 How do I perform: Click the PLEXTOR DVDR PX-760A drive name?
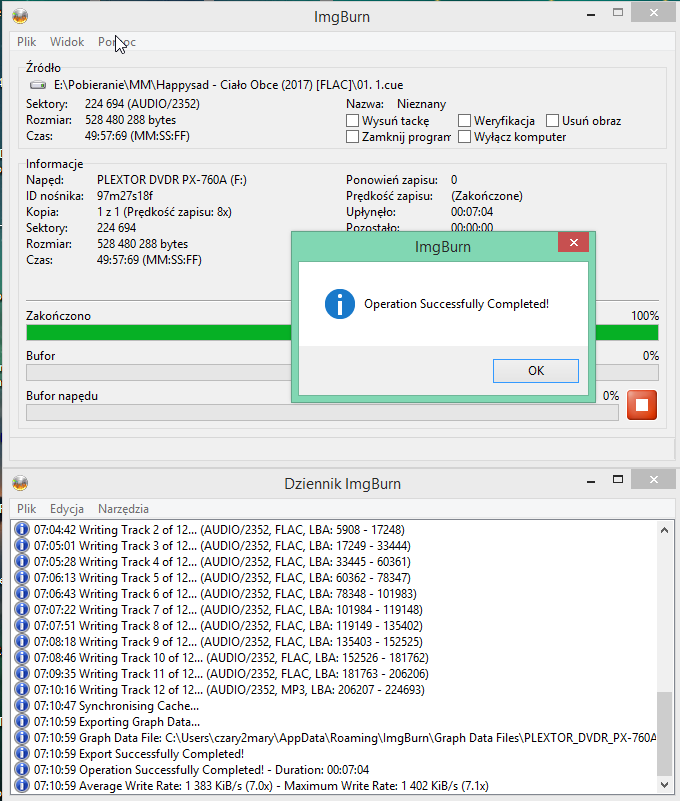(x=172, y=180)
